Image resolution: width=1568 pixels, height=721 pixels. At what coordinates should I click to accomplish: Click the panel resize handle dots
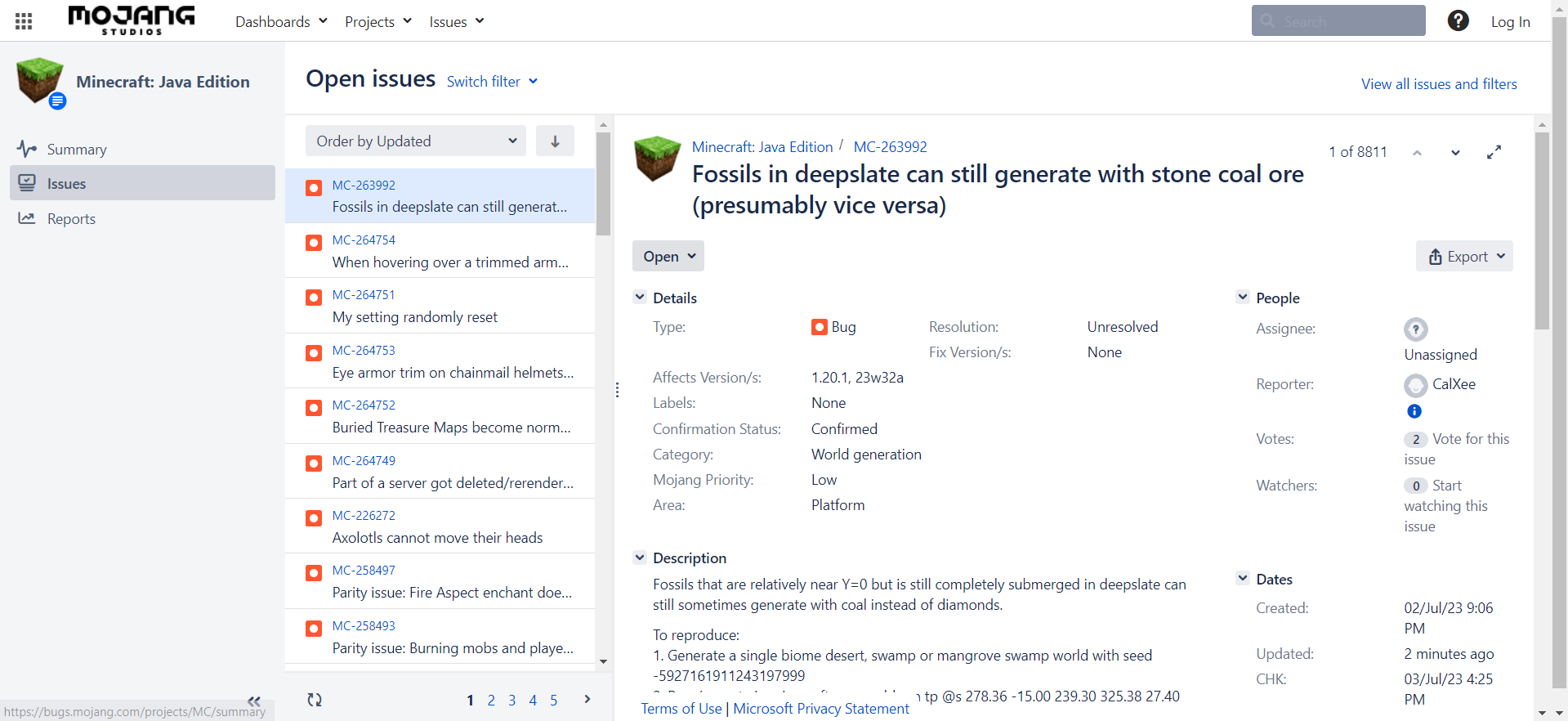[617, 390]
